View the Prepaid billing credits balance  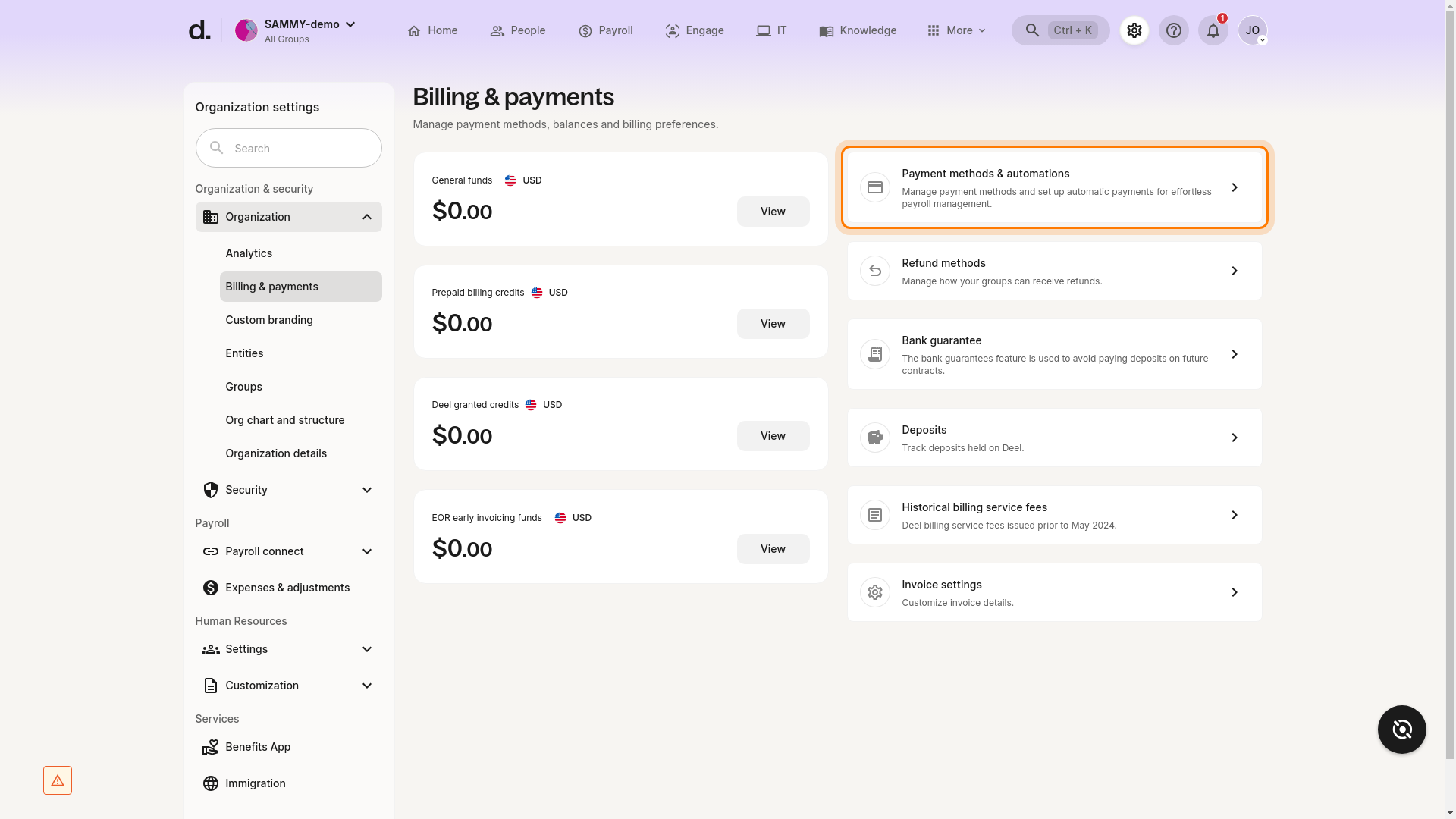[773, 324]
